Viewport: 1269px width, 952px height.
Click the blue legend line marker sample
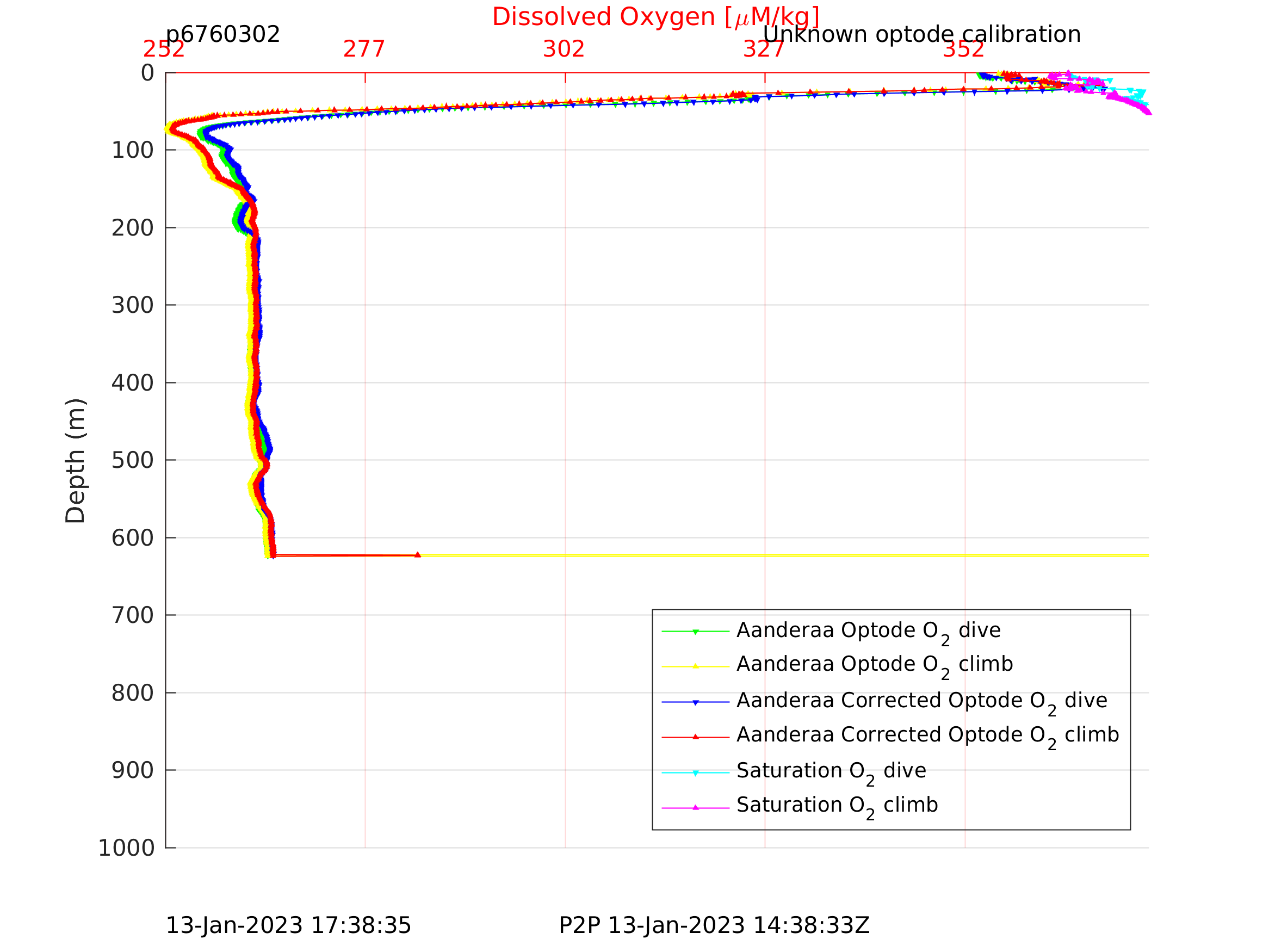pos(695,702)
